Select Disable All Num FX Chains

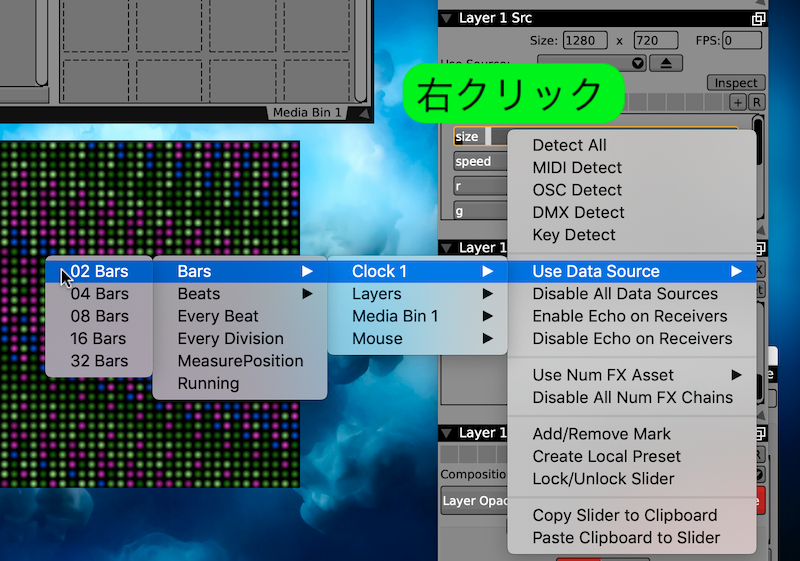(632, 398)
